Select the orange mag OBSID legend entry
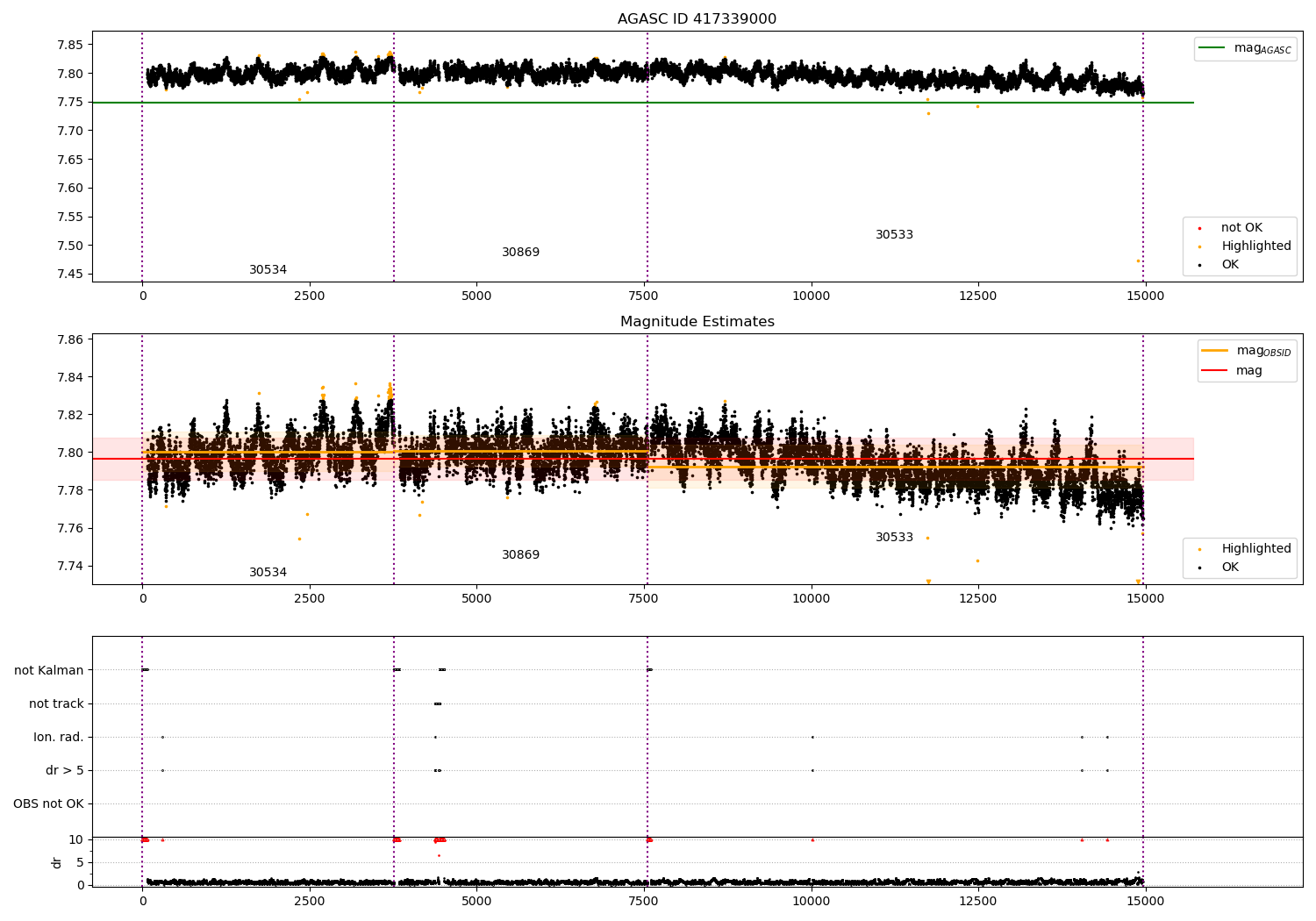Viewport: 1316px width, 921px height. [1246, 351]
